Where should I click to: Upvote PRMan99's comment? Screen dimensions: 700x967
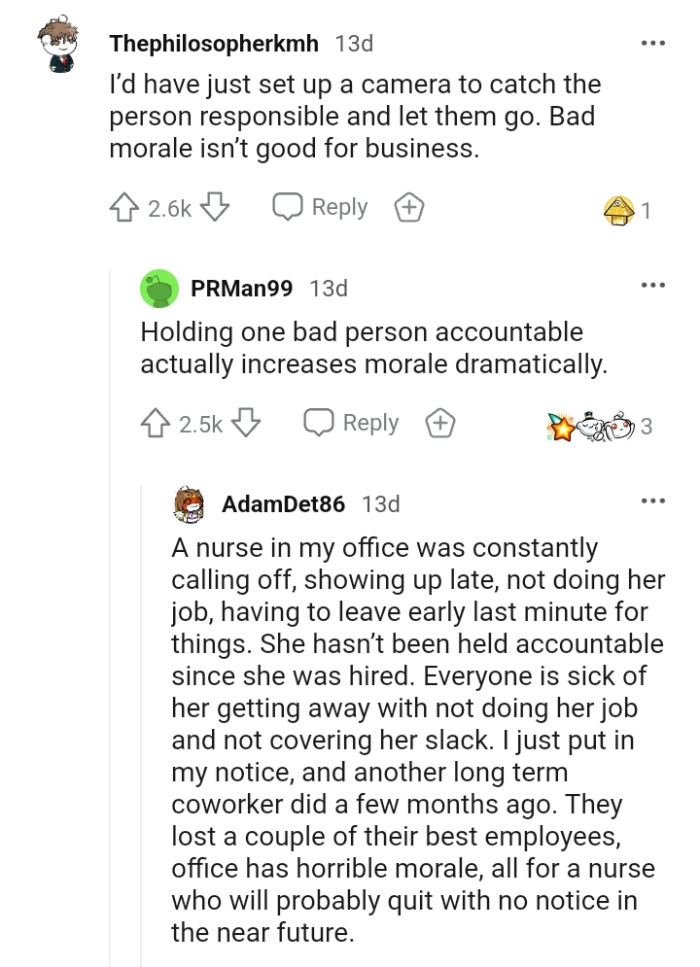(x=154, y=423)
